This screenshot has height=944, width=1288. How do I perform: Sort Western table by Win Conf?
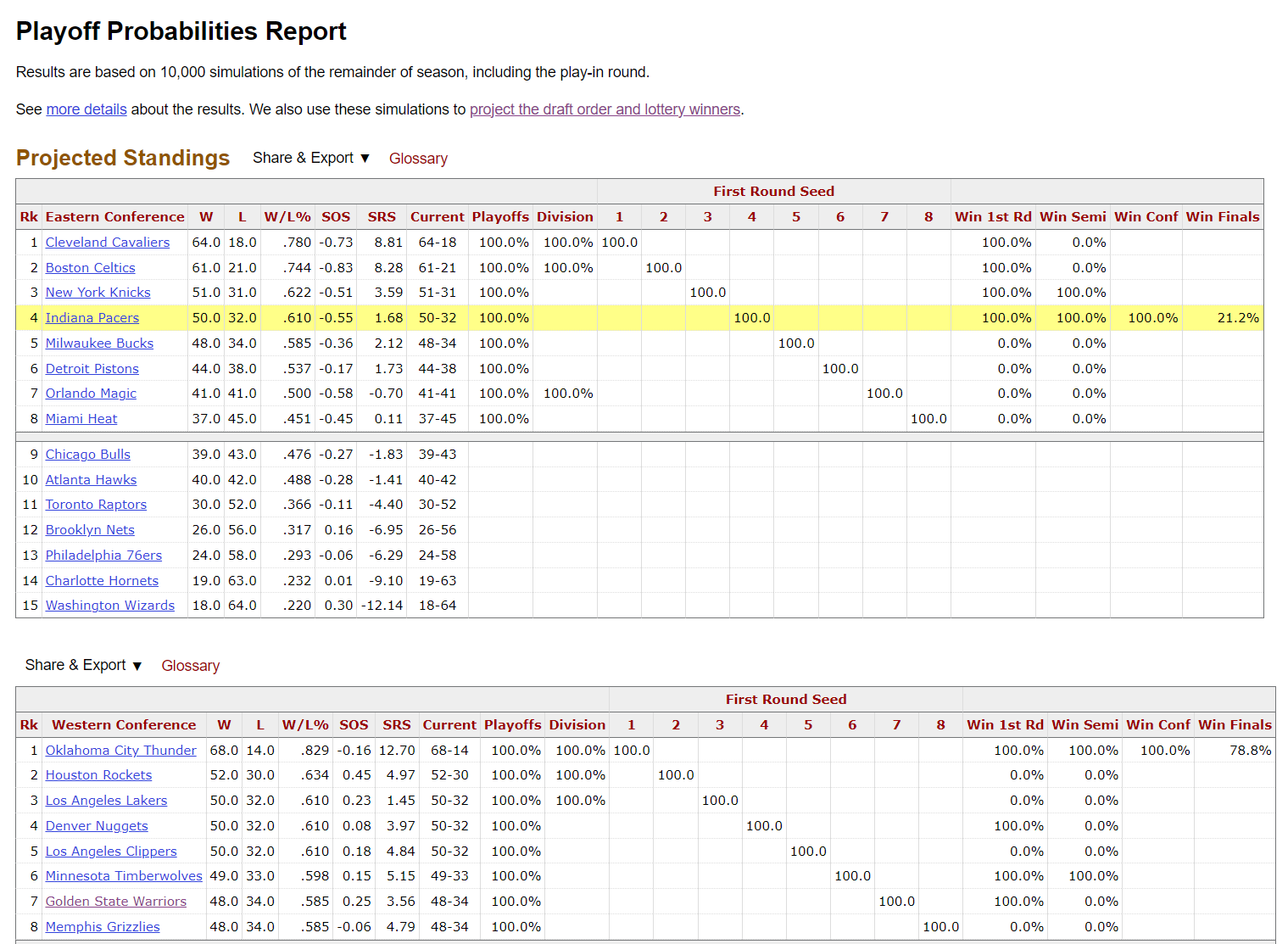click(1158, 725)
